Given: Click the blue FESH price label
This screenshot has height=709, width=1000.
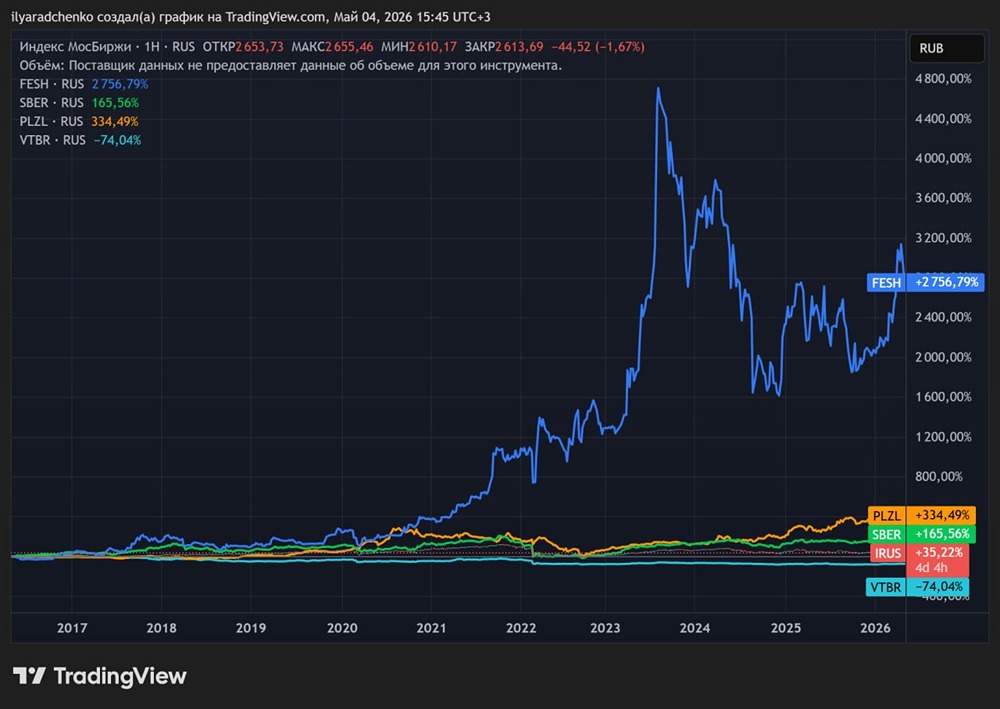Looking at the screenshot, I should [886, 282].
